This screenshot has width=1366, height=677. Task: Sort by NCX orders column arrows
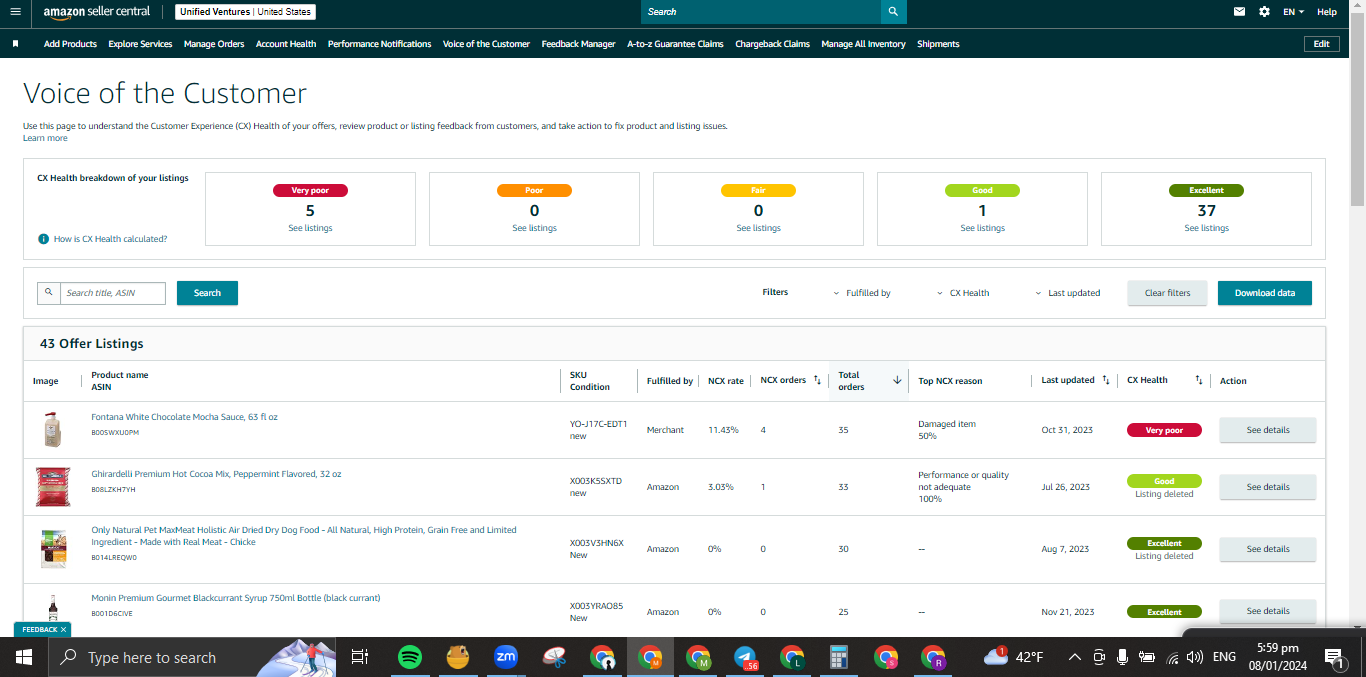coord(817,380)
